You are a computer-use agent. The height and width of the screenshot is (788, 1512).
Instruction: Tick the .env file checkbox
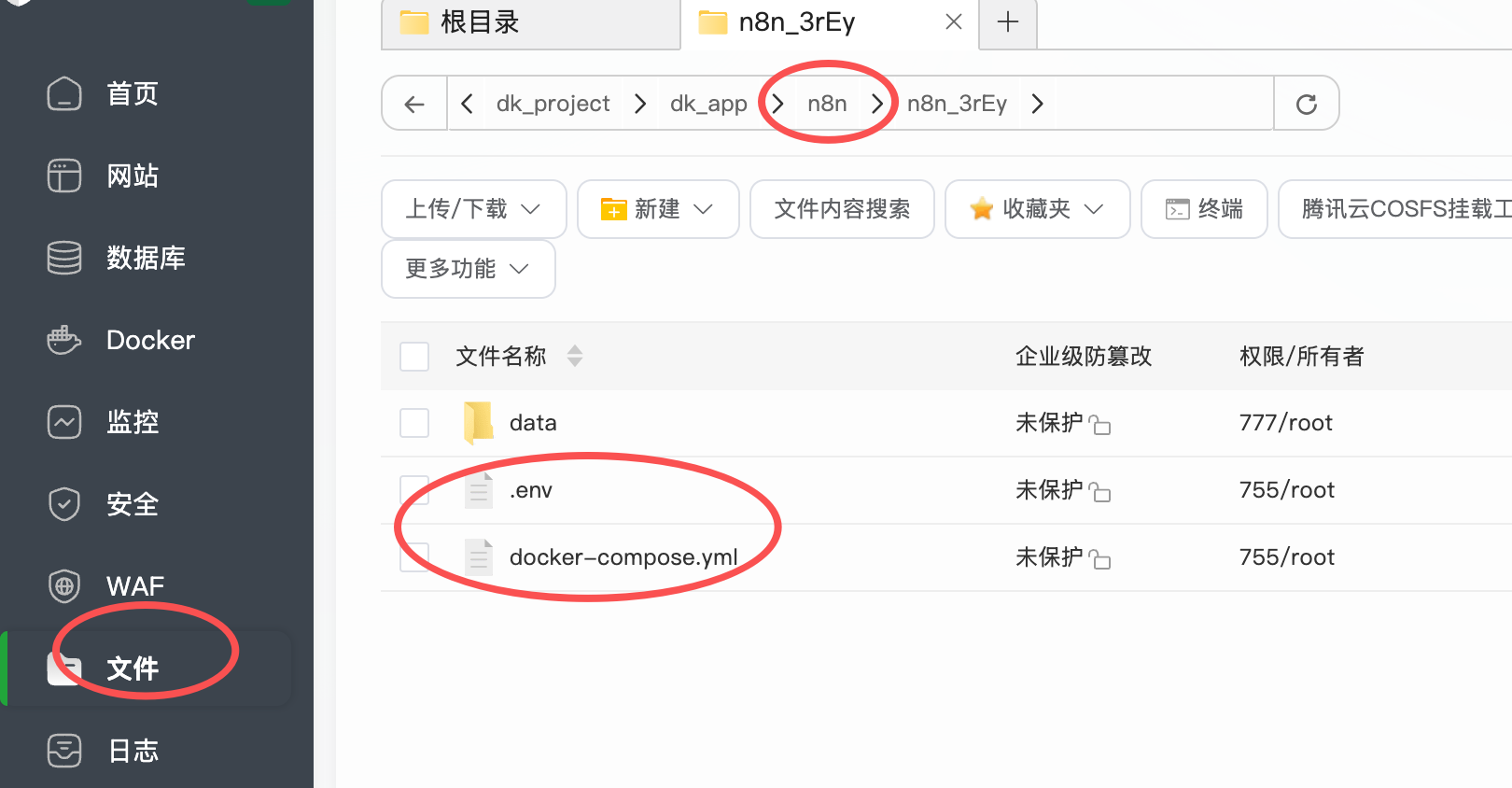point(414,490)
